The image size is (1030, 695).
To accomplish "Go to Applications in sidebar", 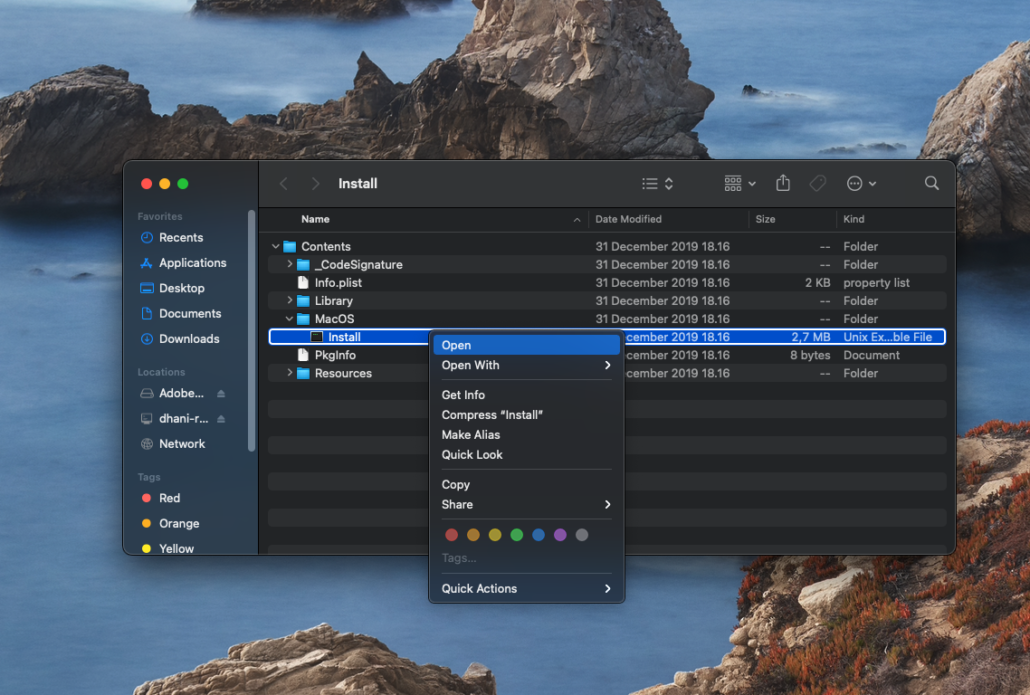I will point(192,263).
